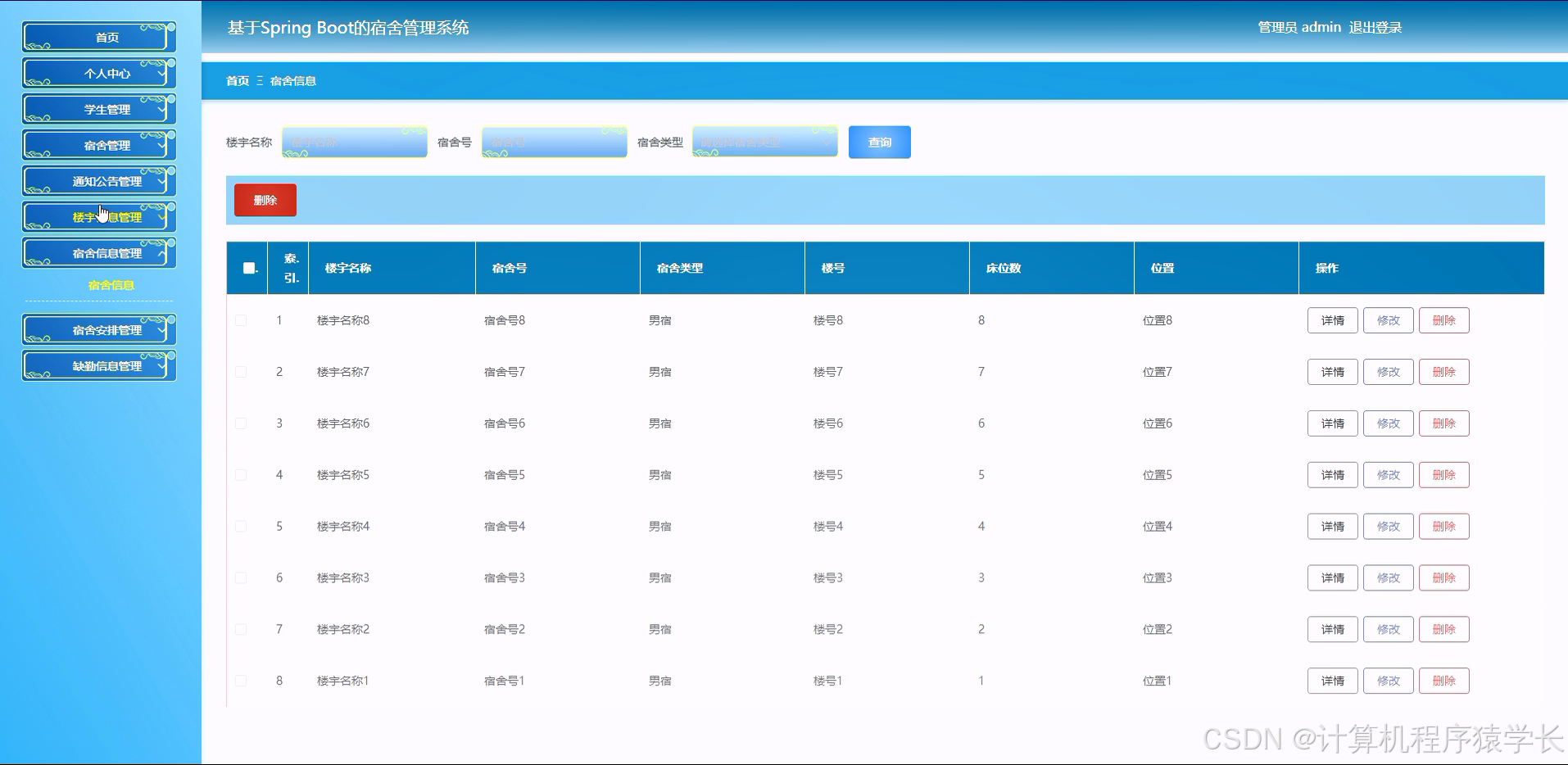Check the row for 楼宇名称1
Screen dimensions: 1568x765
[241, 681]
